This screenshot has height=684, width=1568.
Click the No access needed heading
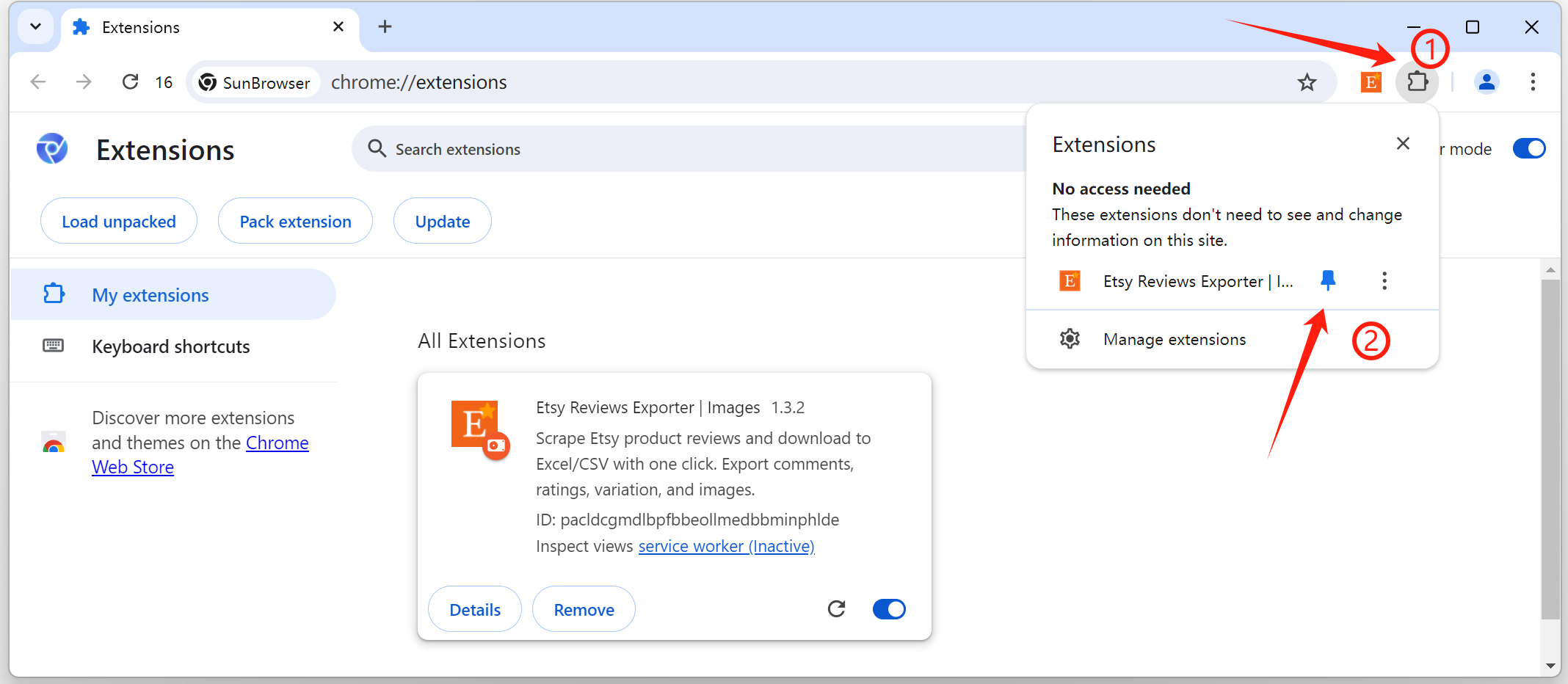pyautogui.click(x=1121, y=189)
